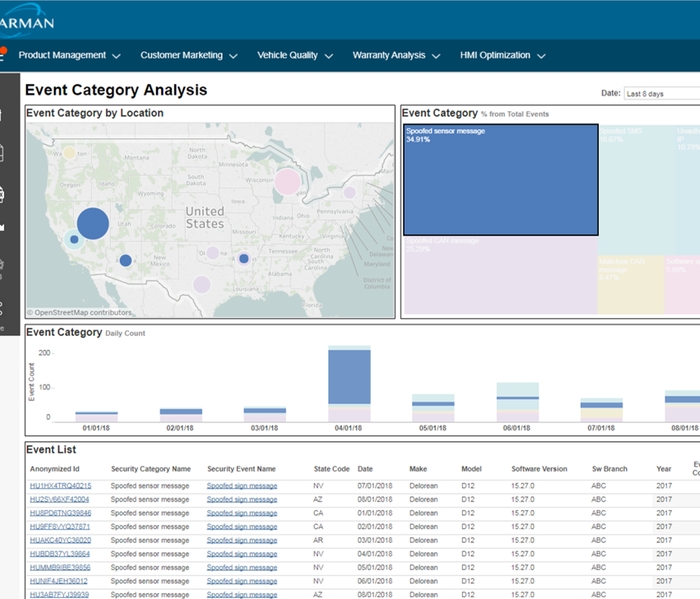
Task: Sort by the Year column header
Action: click(664, 469)
